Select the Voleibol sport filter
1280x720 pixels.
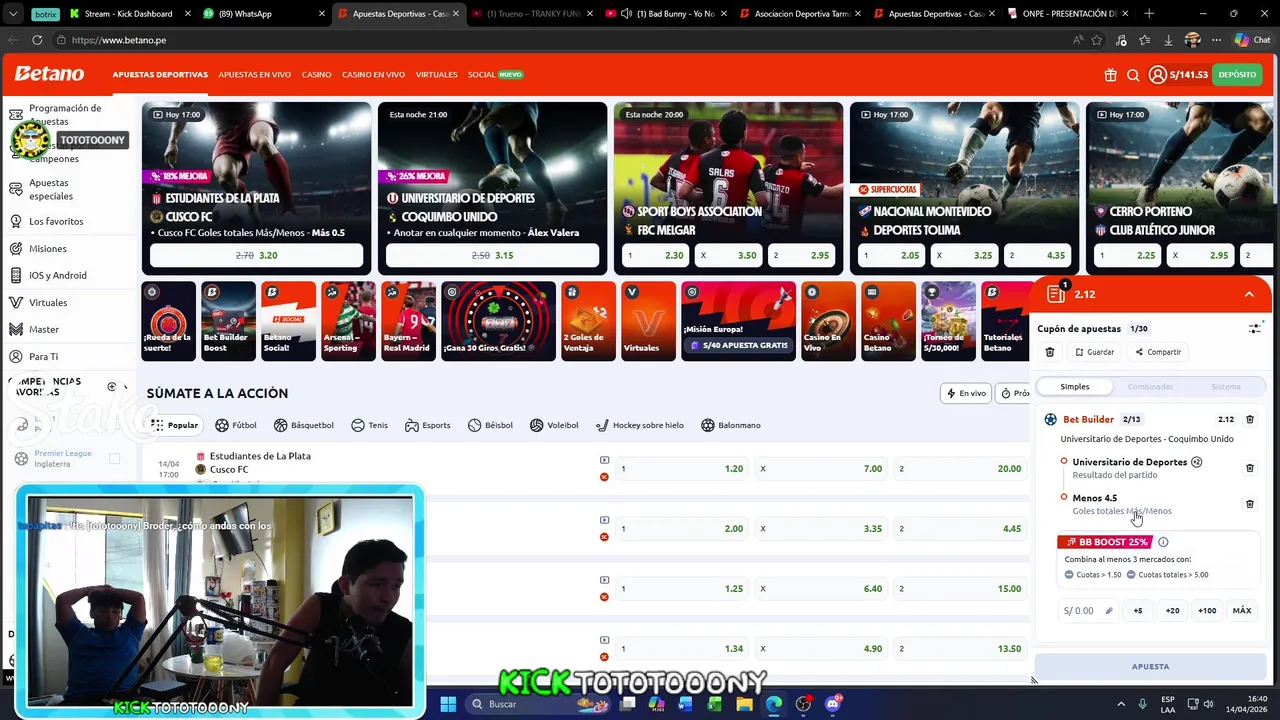coord(554,425)
